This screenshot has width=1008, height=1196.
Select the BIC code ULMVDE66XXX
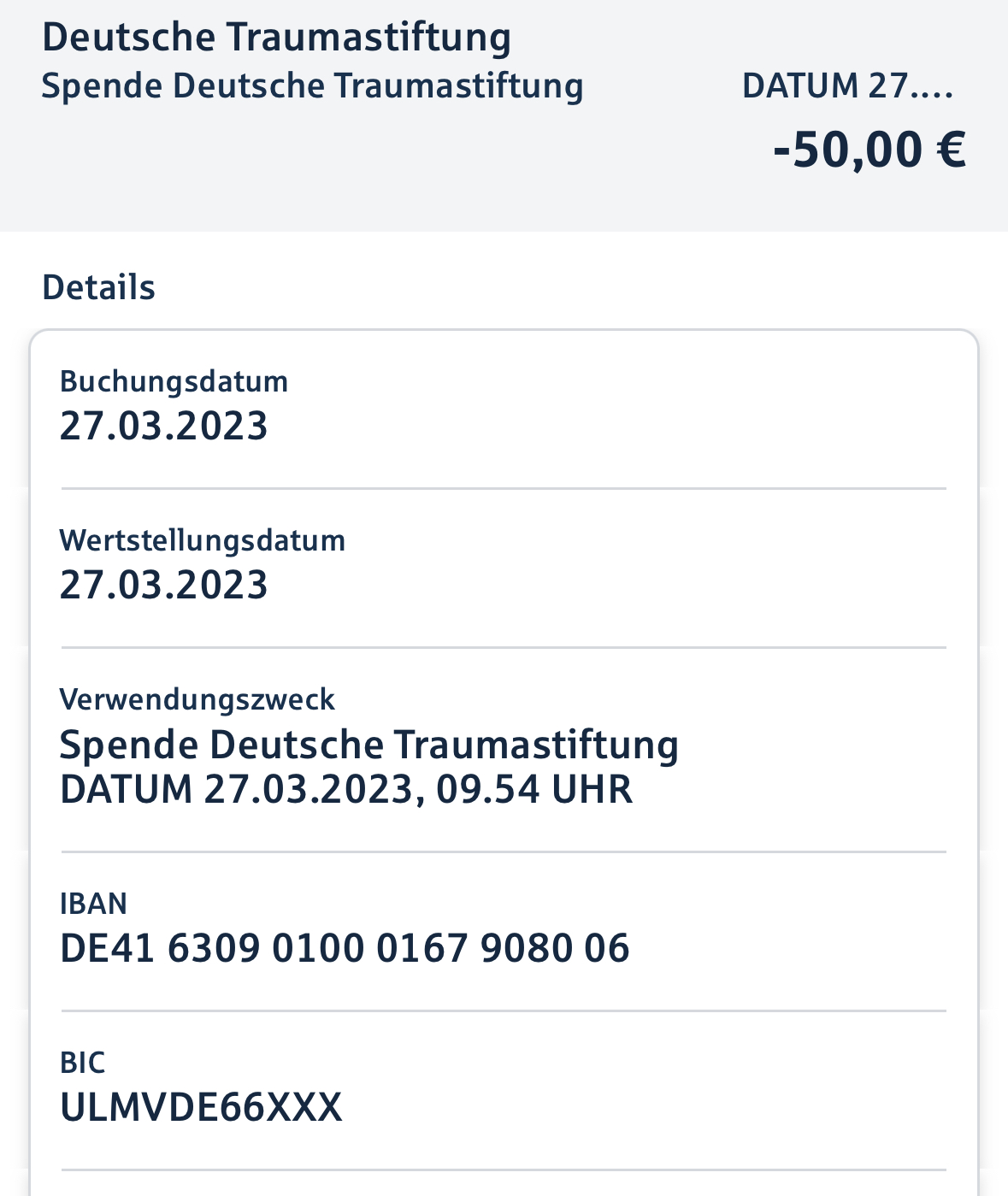coord(201,1108)
